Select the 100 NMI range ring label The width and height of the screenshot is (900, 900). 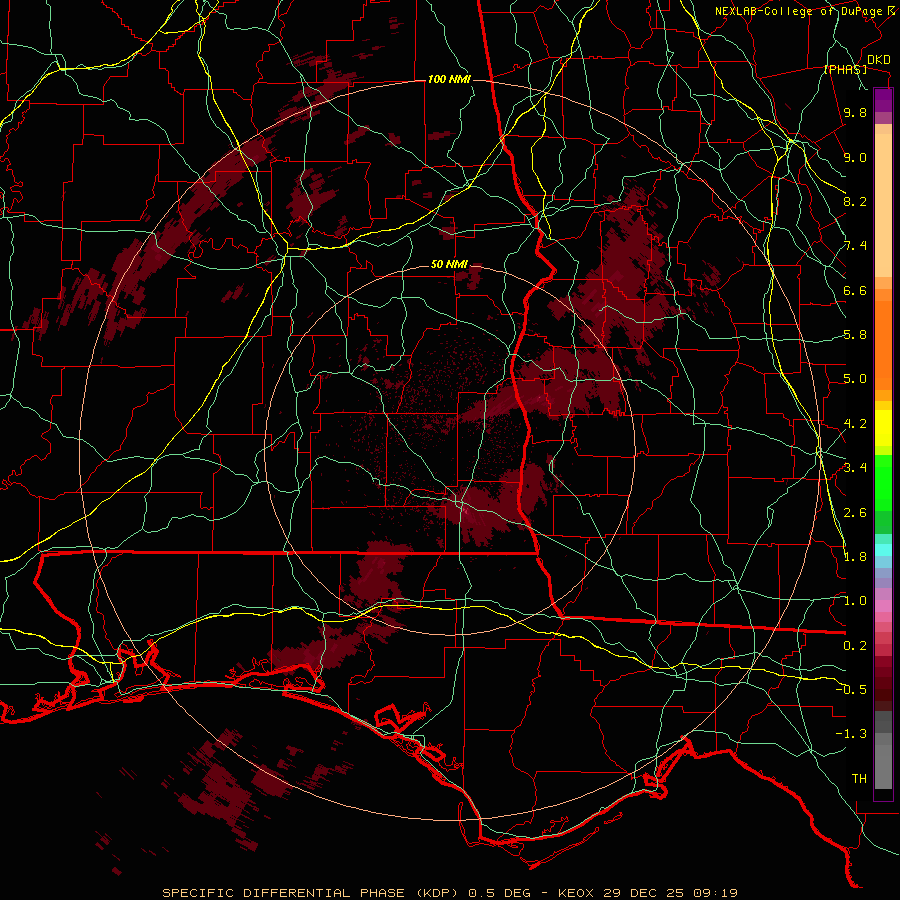(x=449, y=79)
